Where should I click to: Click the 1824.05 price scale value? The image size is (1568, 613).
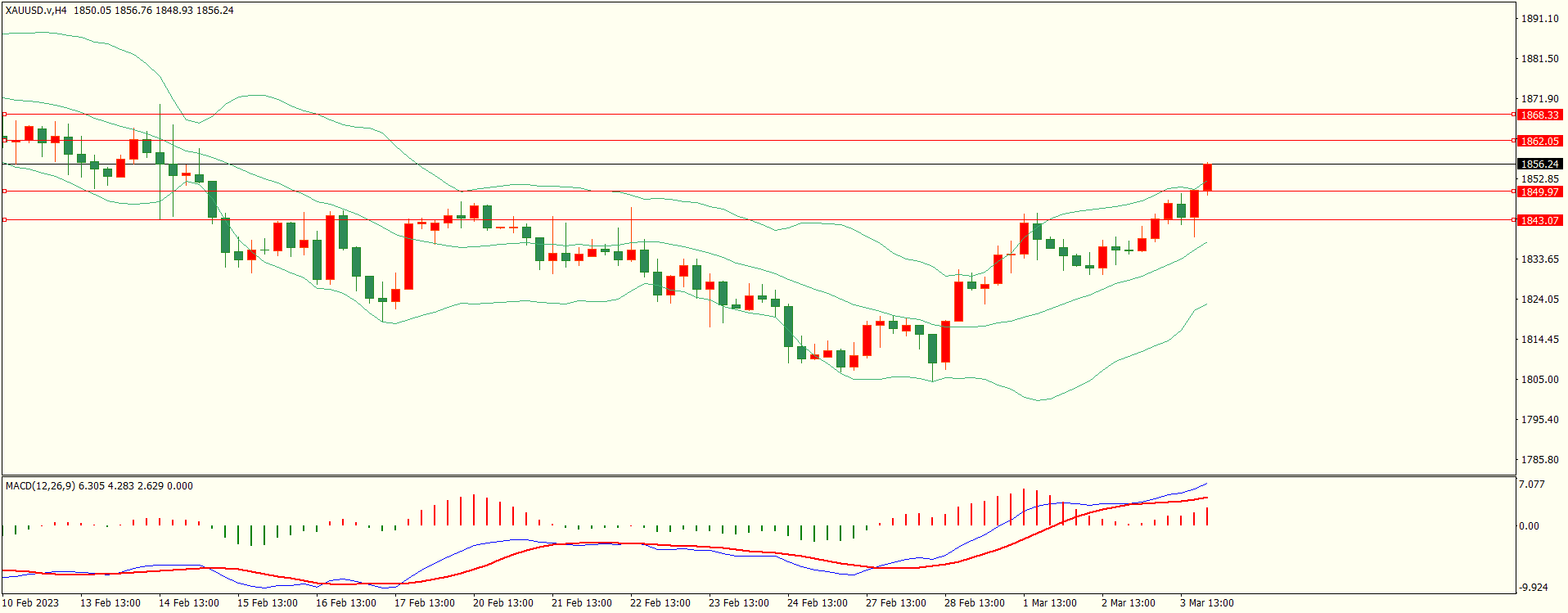(1539, 300)
